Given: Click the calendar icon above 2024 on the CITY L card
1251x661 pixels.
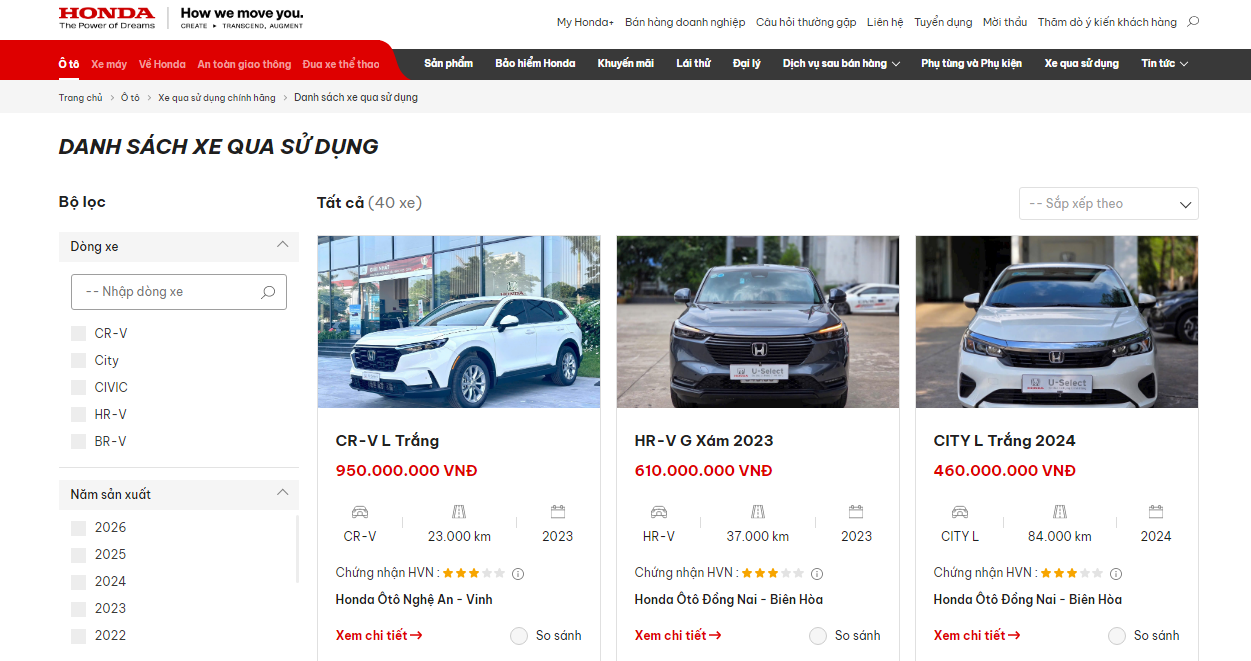Looking at the screenshot, I should click(1156, 512).
